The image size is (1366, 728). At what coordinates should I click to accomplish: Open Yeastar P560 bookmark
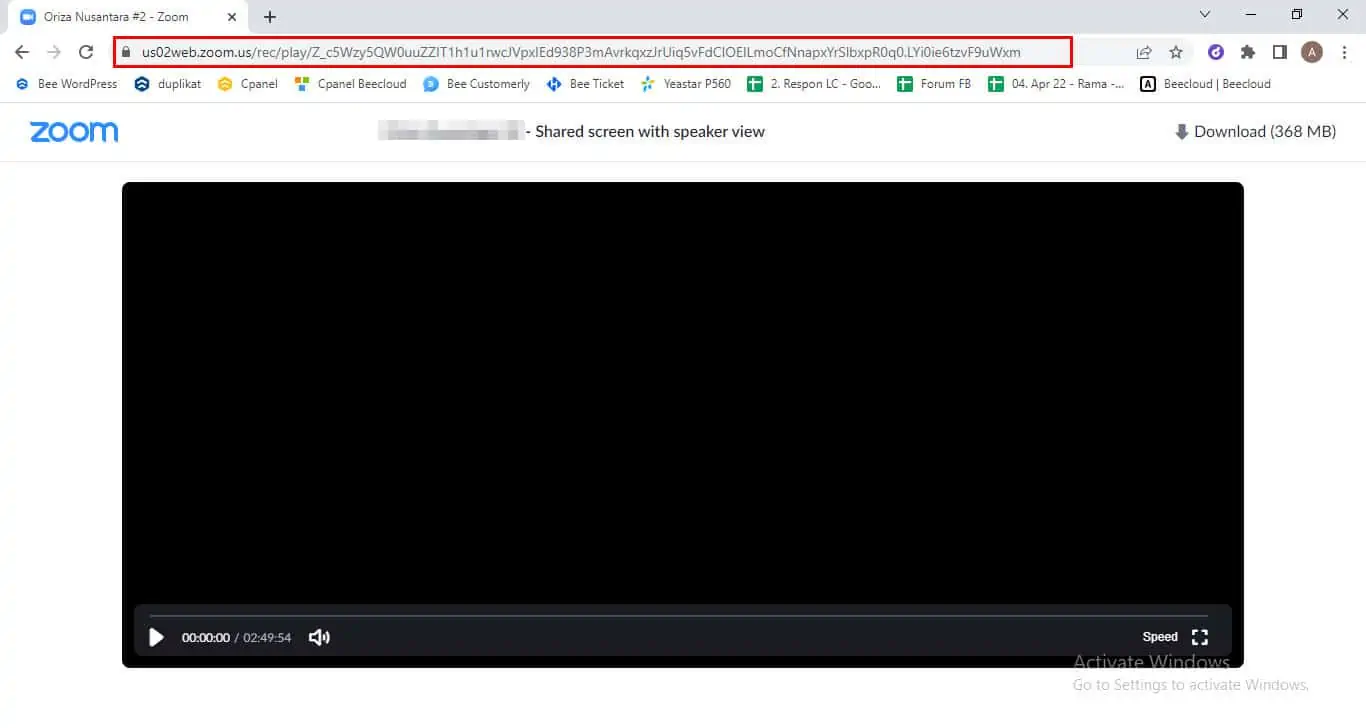(686, 84)
